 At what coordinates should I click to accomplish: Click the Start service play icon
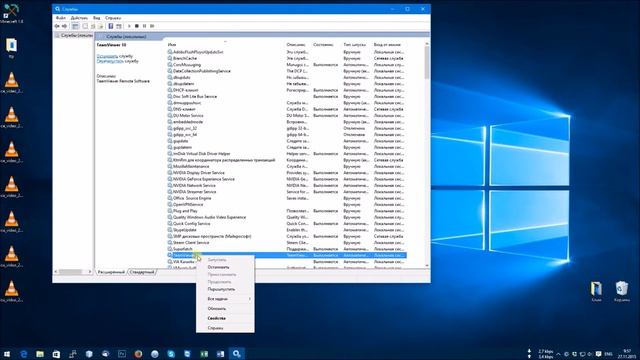pyautogui.click(x=129, y=26)
